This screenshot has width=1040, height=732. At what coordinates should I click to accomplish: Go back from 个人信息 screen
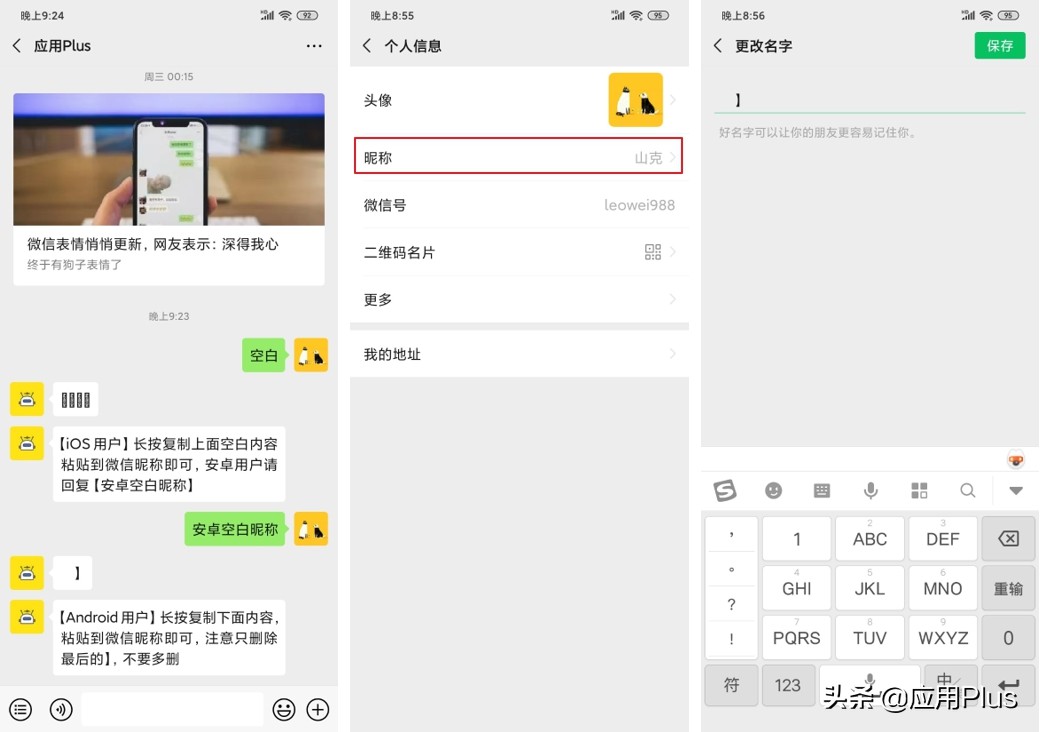point(367,46)
